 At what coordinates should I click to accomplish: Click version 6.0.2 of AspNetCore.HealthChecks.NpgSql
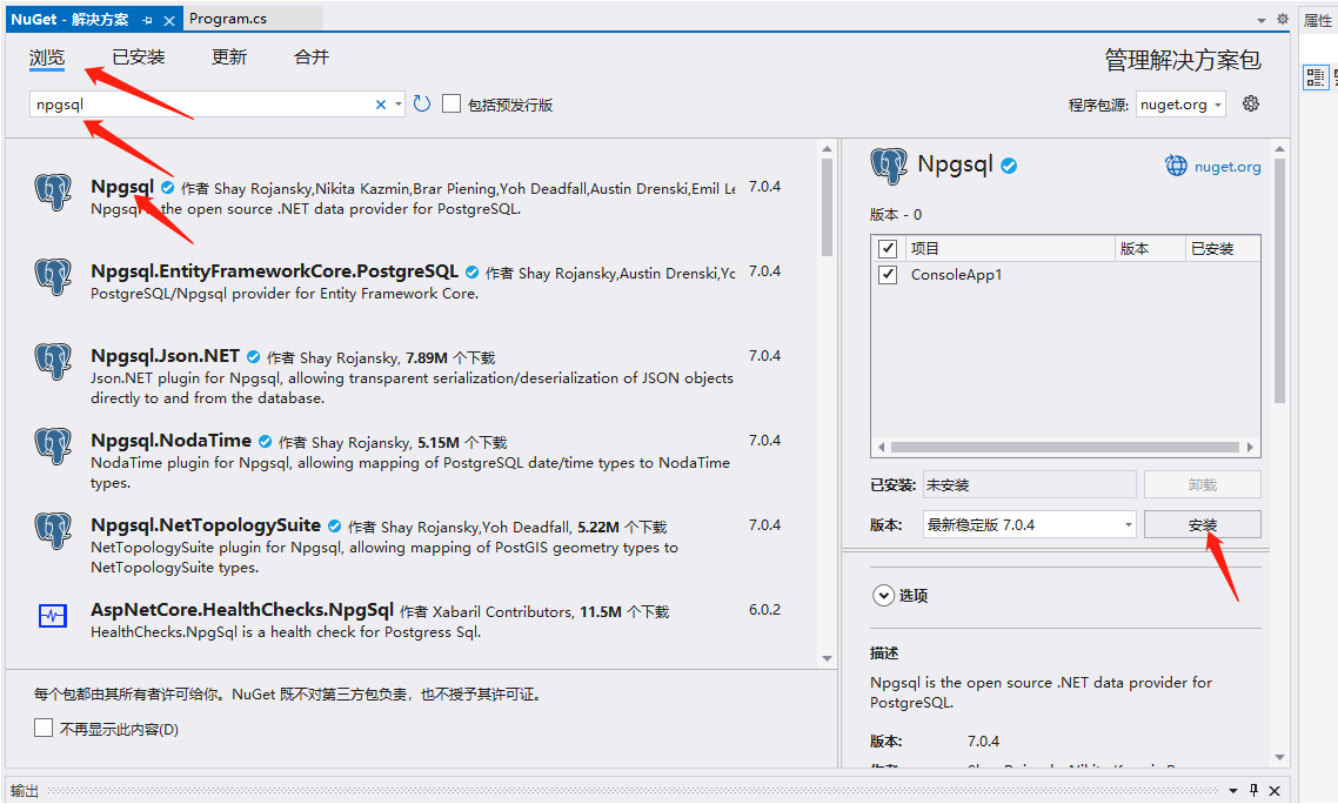click(764, 609)
